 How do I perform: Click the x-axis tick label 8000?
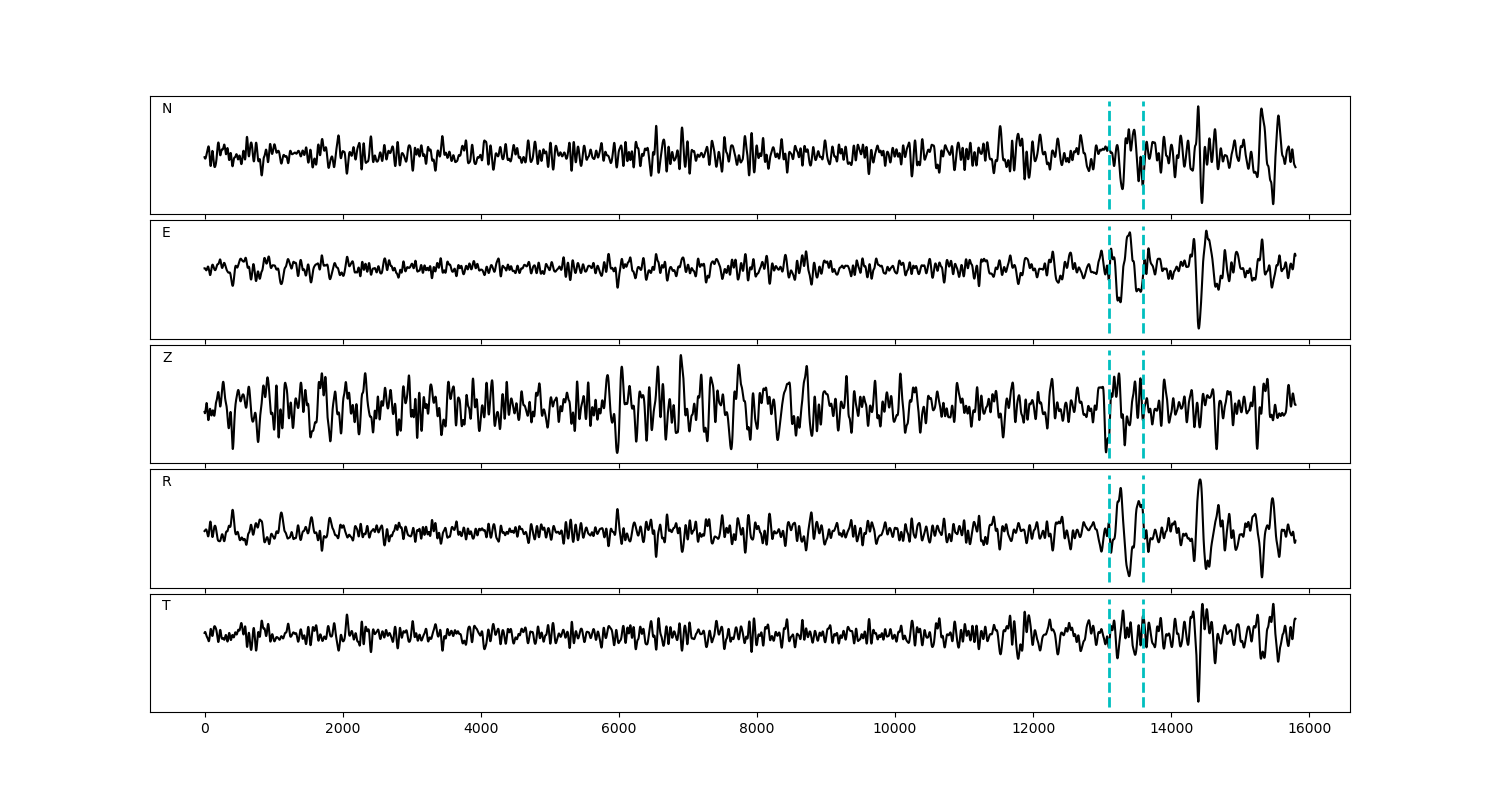(x=757, y=730)
